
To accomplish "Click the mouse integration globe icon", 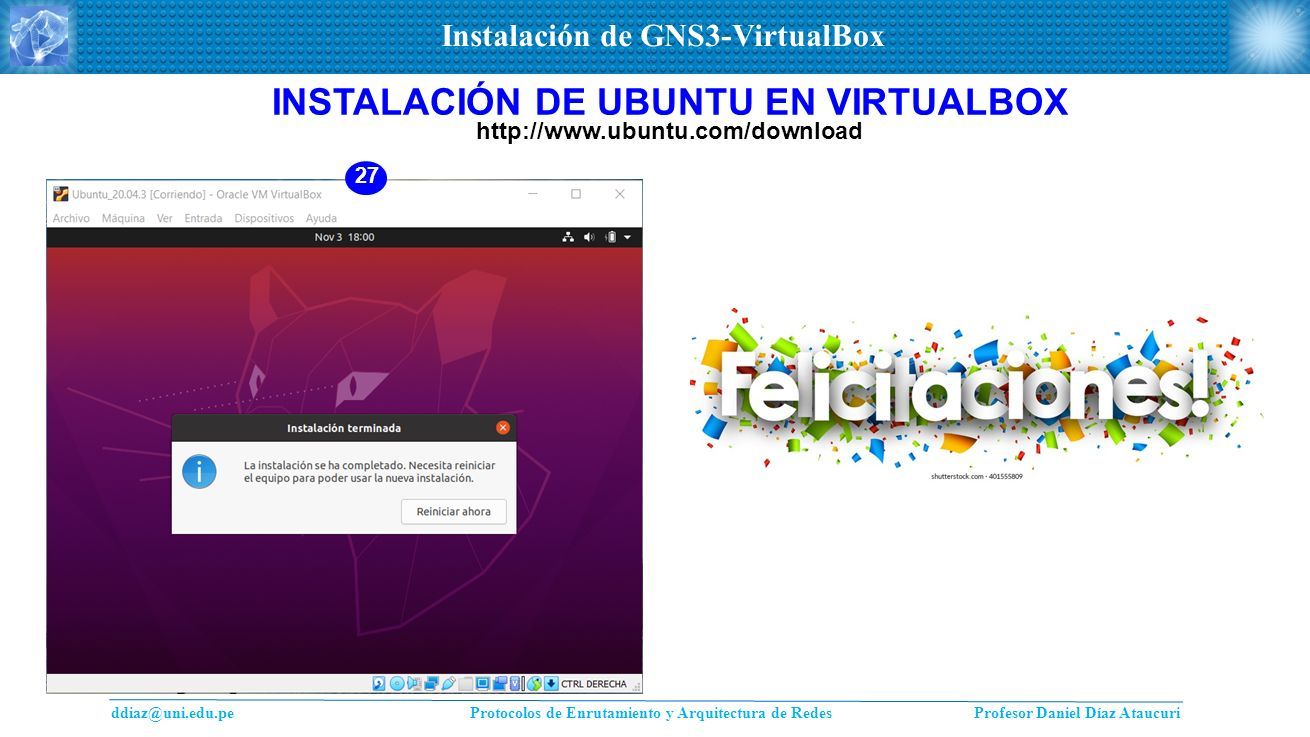I will 534,684.
